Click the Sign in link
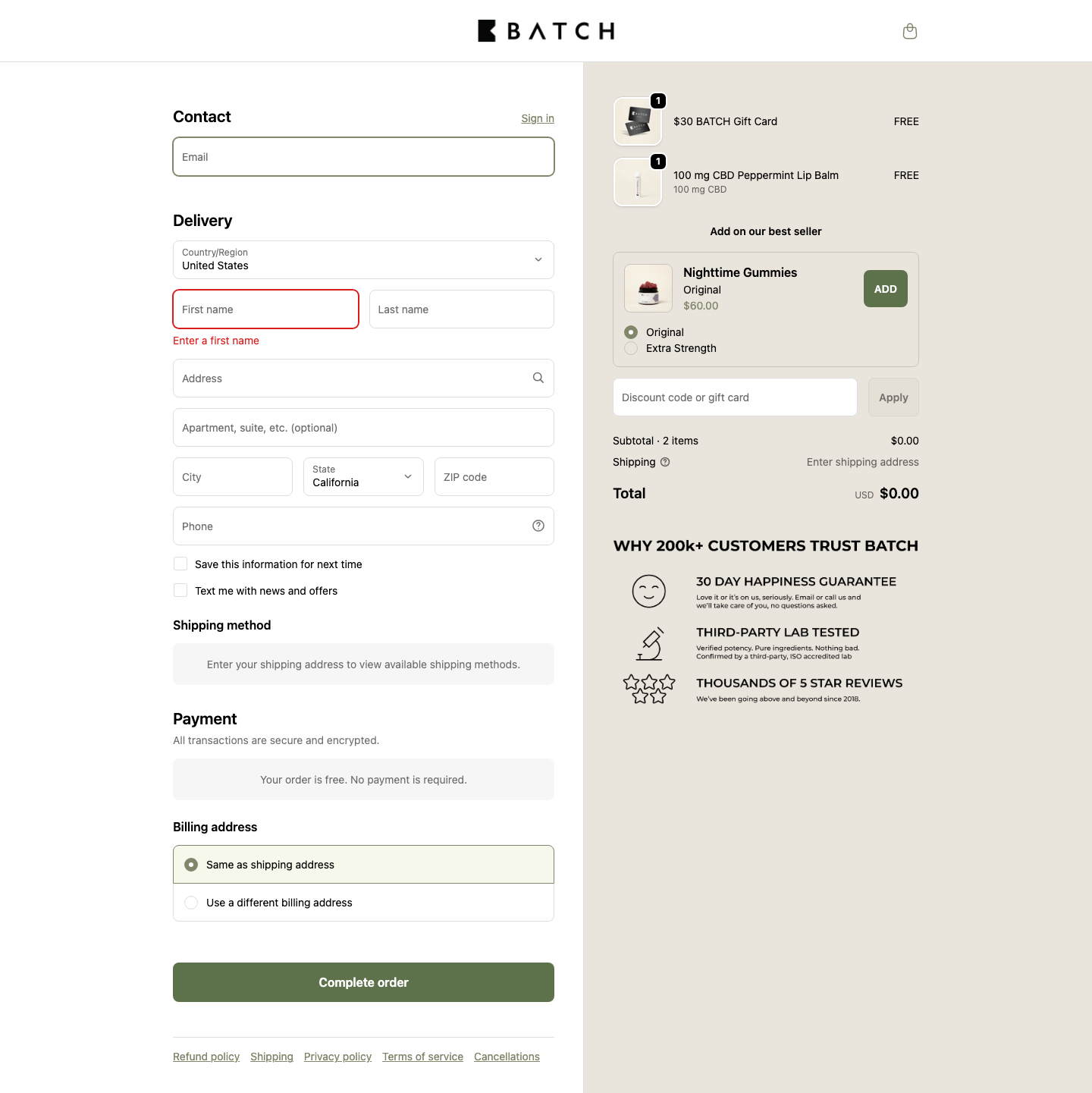This screenshot has height=1093, width=1092. pyautogui.click(x=537, y=118)
